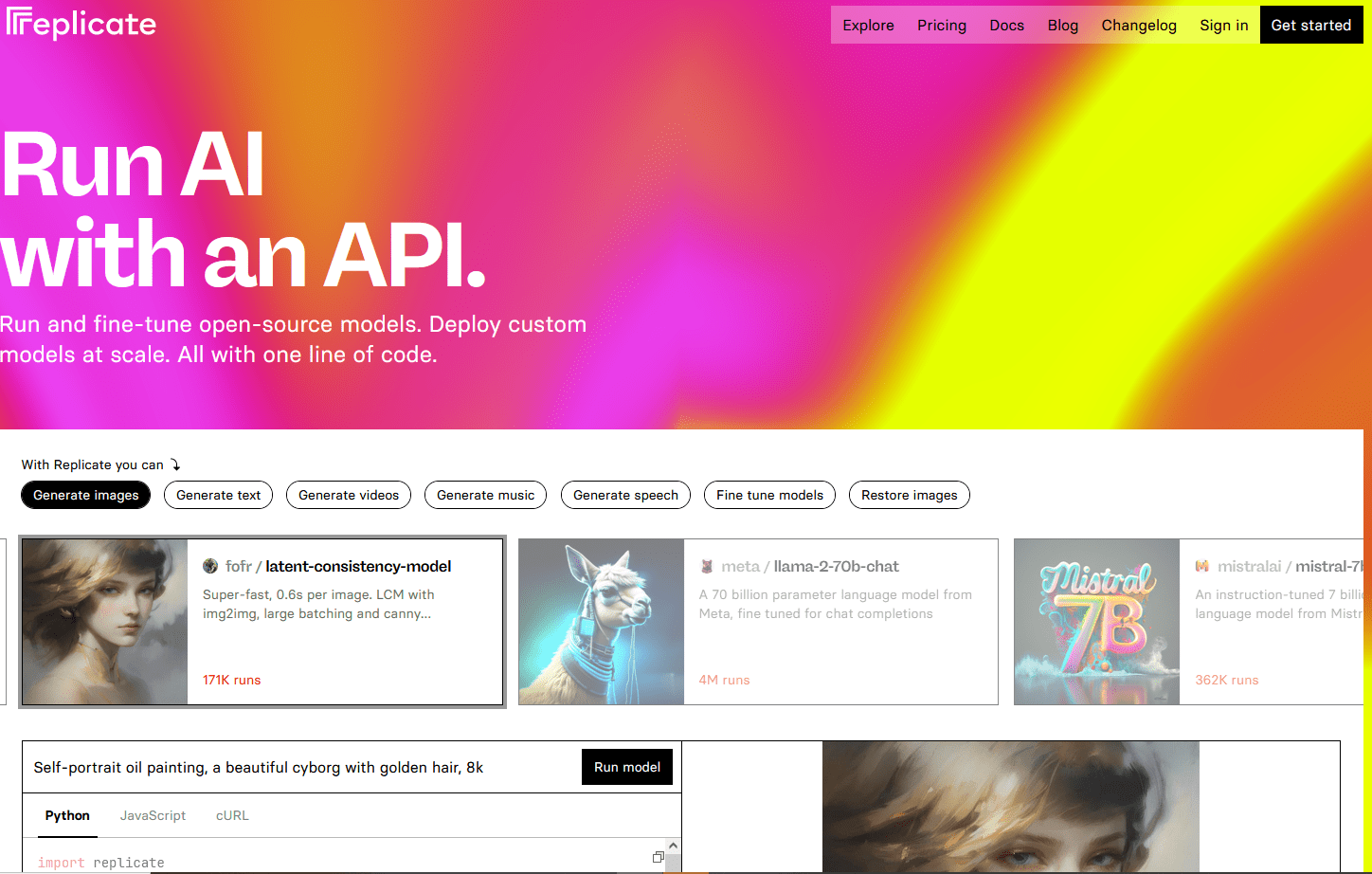Screen dimensions: 1372x874
Task: Open the Pricing page
Action: [942, 26]
